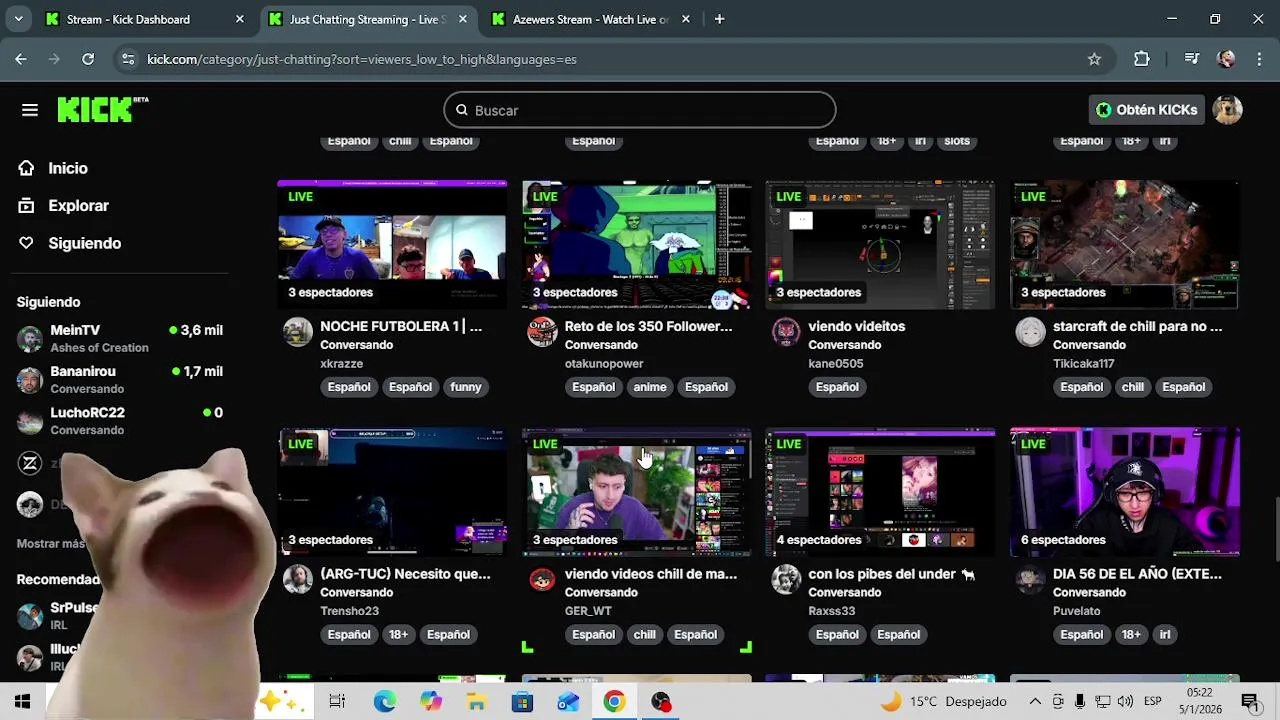Open a new browser tab
The image size is (1280, 720).
point(719,19)
